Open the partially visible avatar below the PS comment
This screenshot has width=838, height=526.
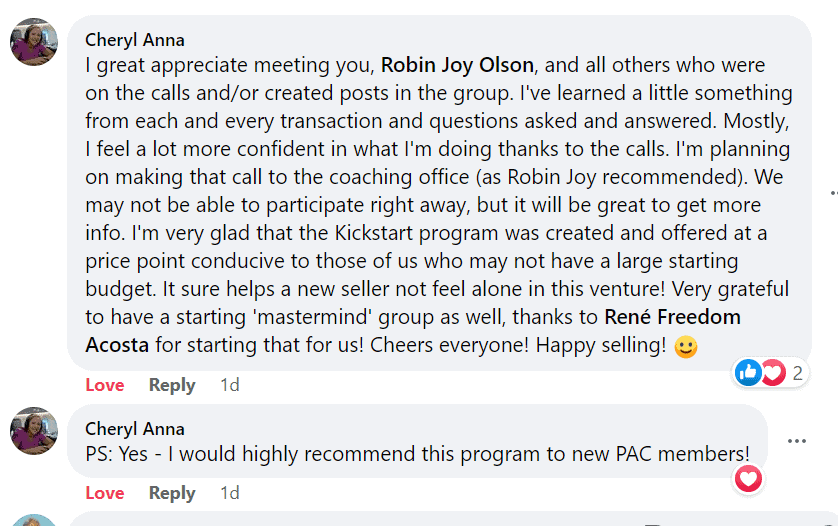[x=34, y=520]
